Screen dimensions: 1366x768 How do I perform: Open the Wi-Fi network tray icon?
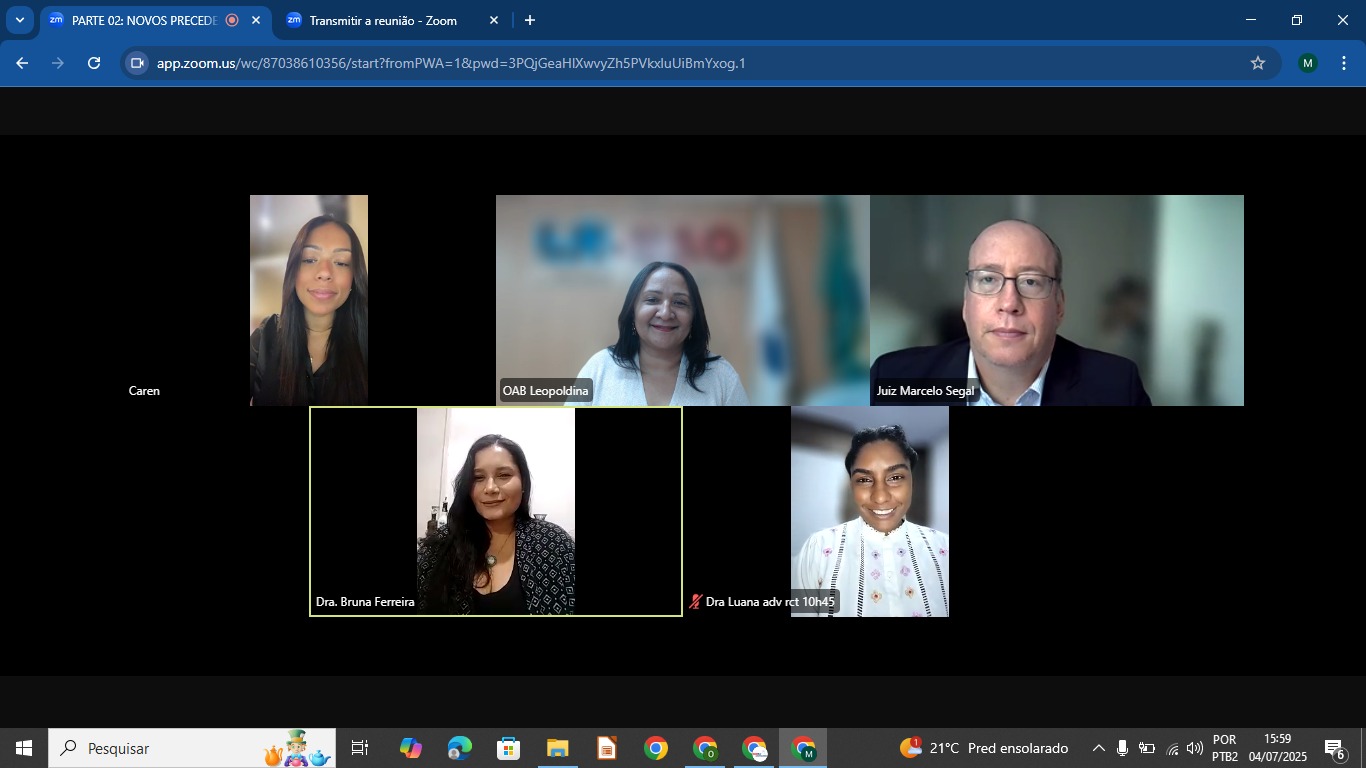pyautogui.click(x=1172, y=748)
